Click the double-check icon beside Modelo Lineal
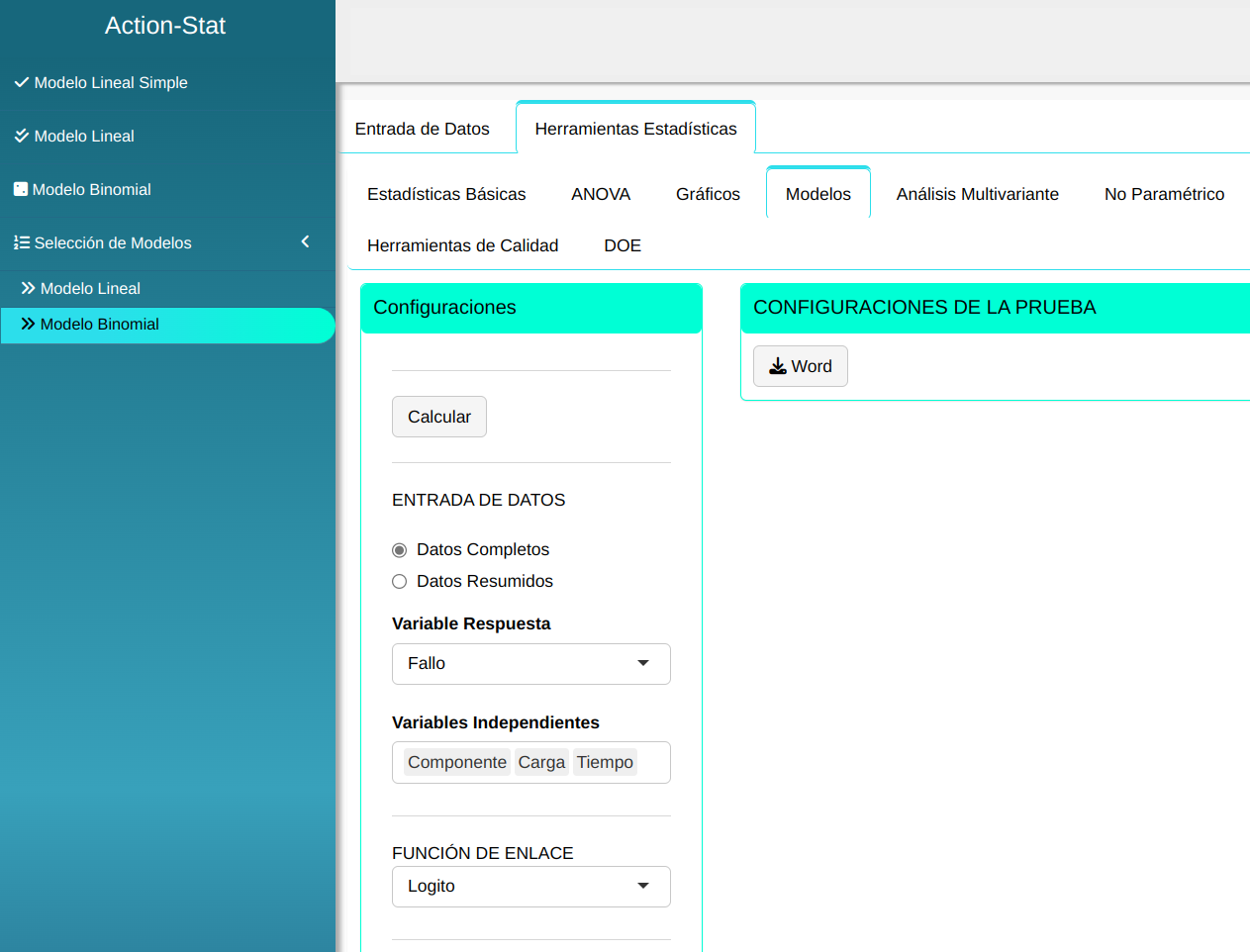 [x=21, y=137]
